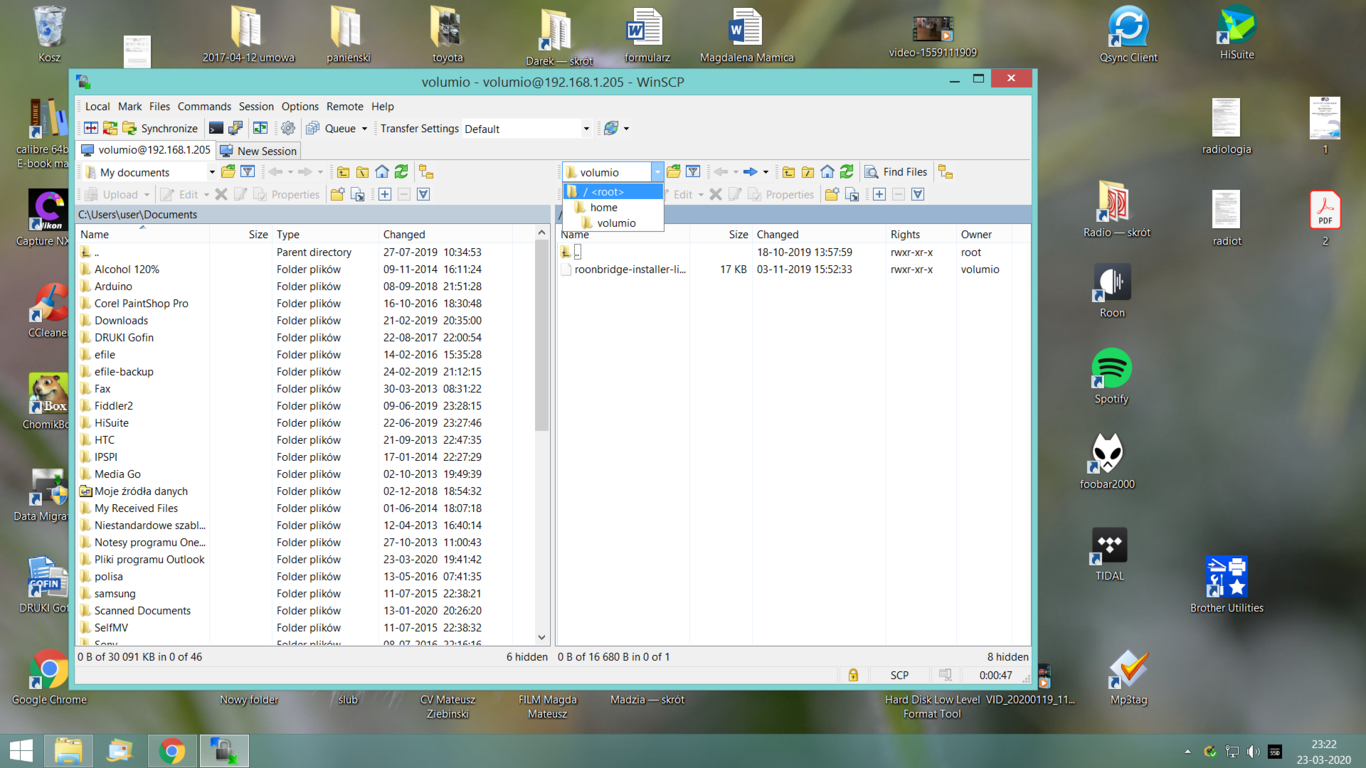Go to local parent directory icon
The image size is (1366, 768).
coord(343,172)
